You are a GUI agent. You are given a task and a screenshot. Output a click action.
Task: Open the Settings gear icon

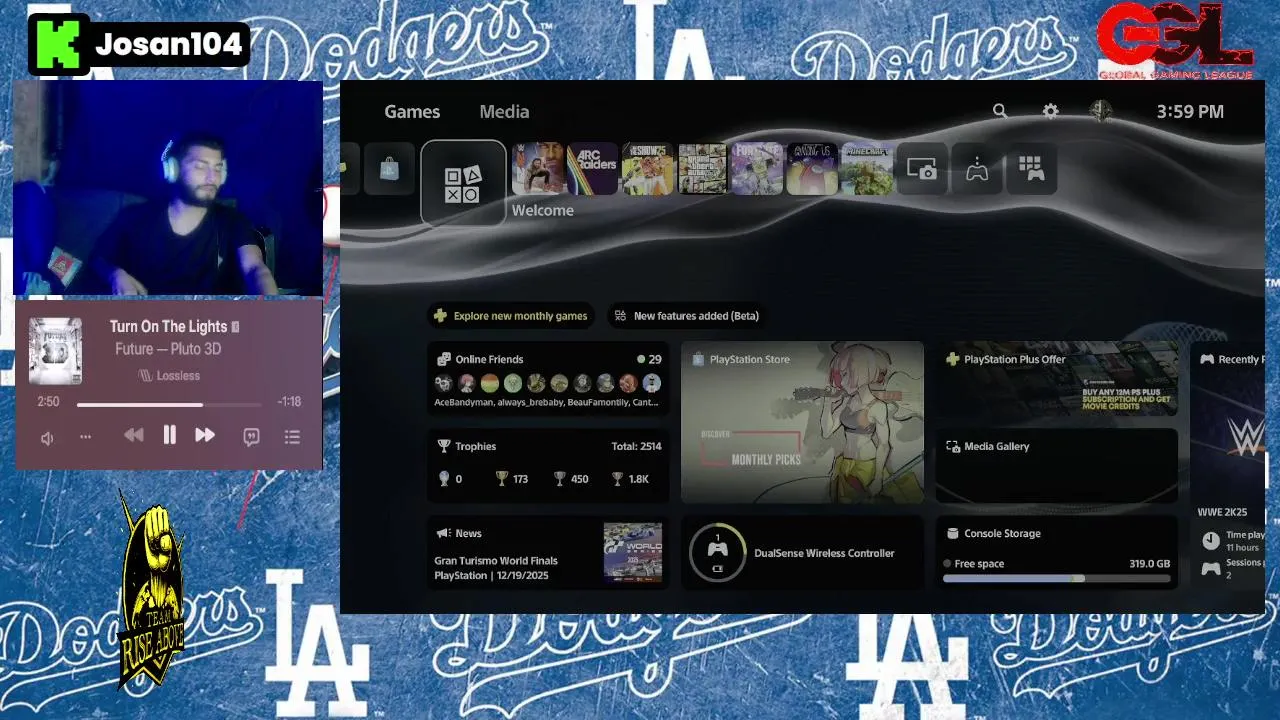(1050, 111)
